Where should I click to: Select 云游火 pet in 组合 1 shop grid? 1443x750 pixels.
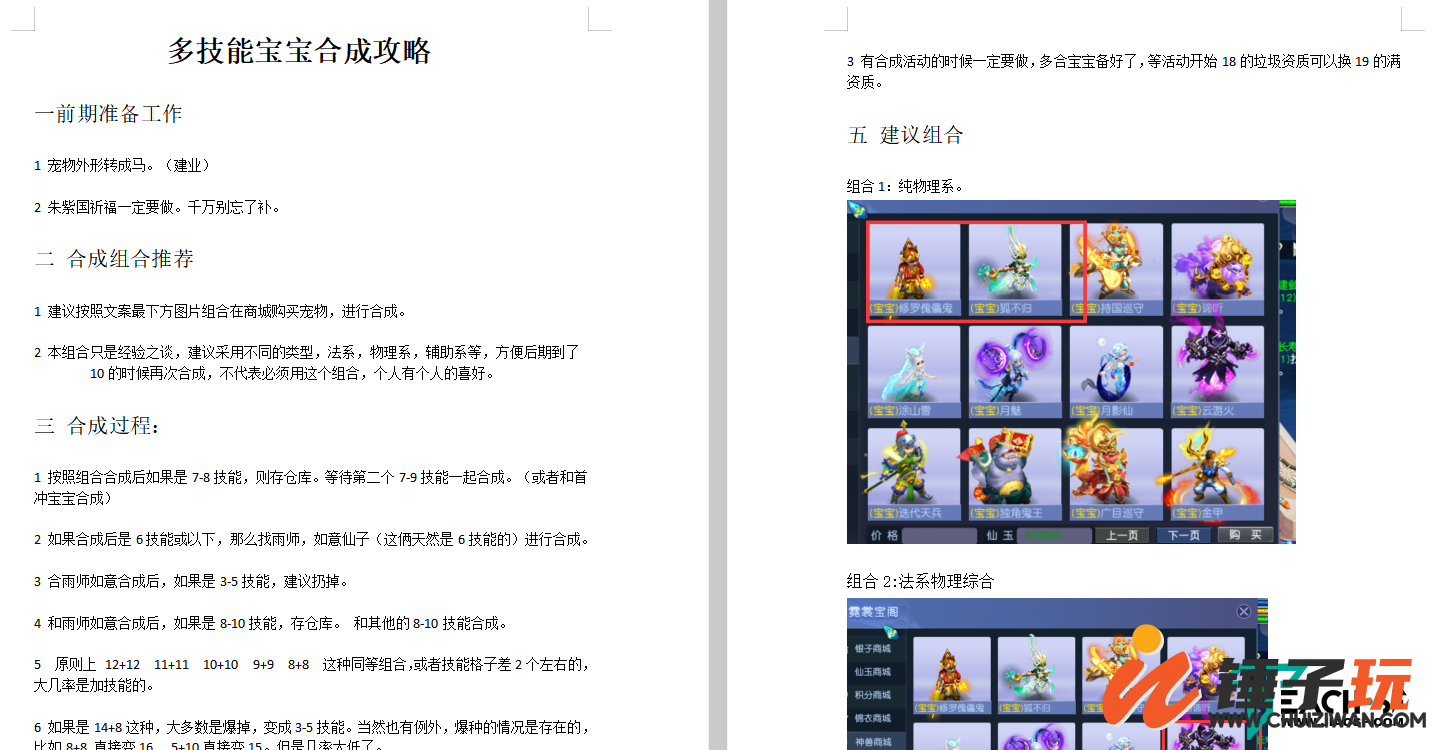pos(1217,372)
